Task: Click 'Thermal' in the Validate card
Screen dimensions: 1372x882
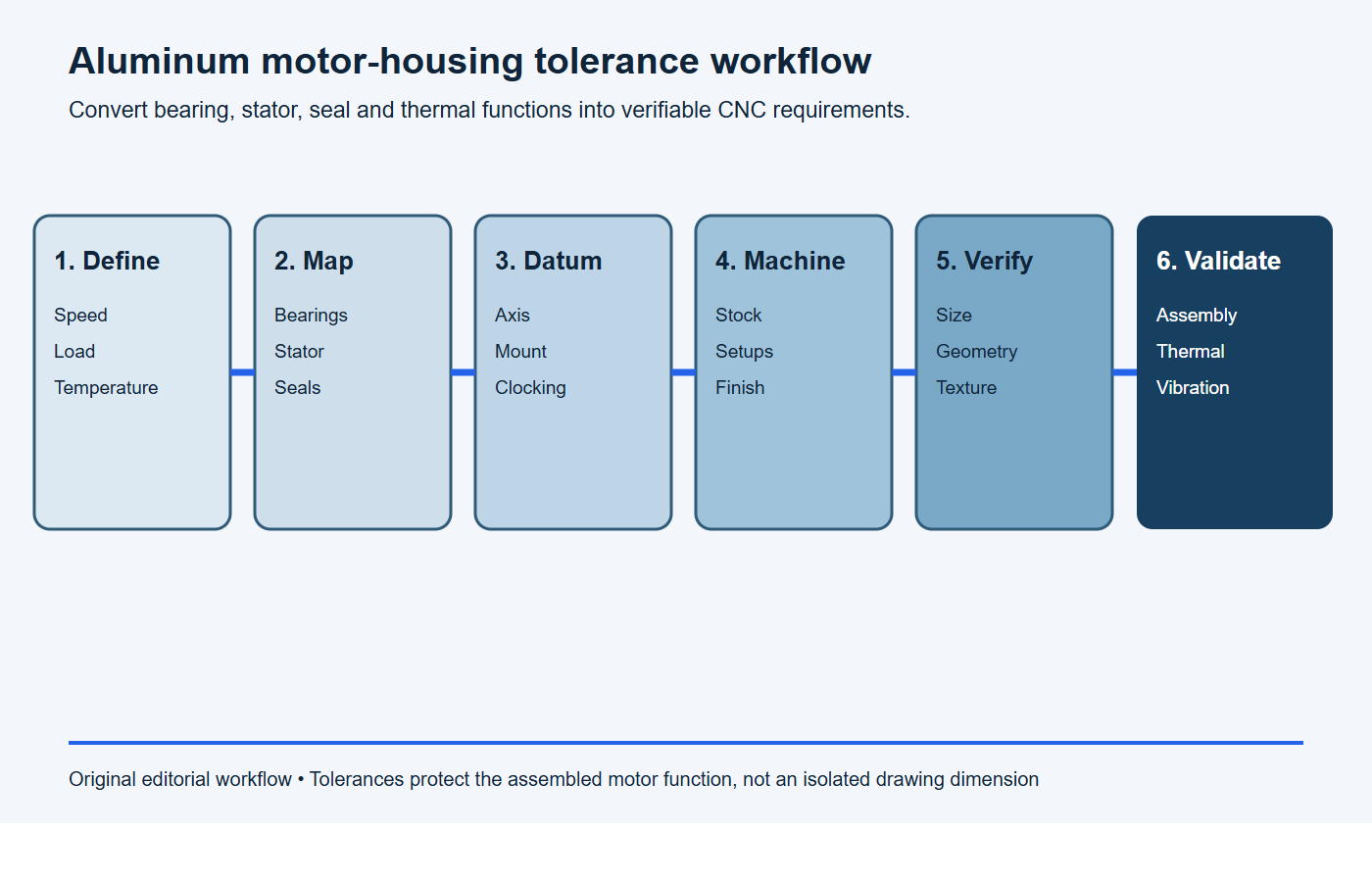Action: 1191,351
